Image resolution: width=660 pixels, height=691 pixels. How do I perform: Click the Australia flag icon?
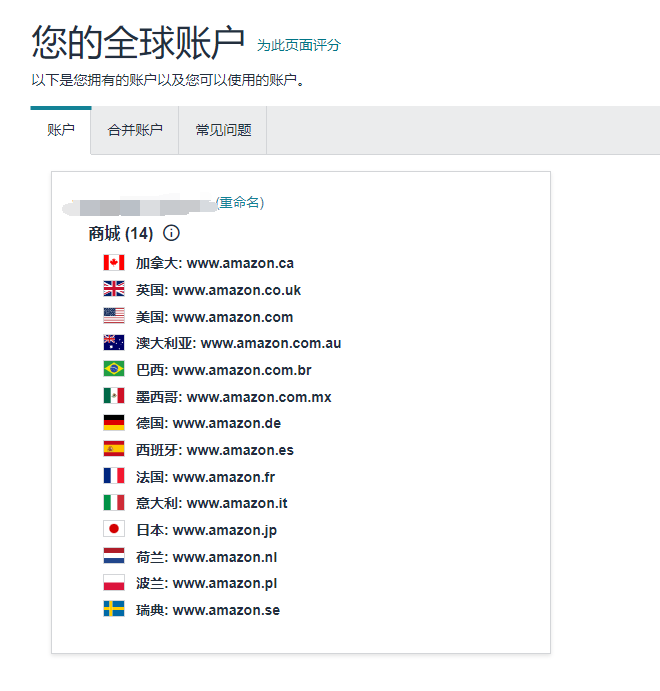pos(114,342)
